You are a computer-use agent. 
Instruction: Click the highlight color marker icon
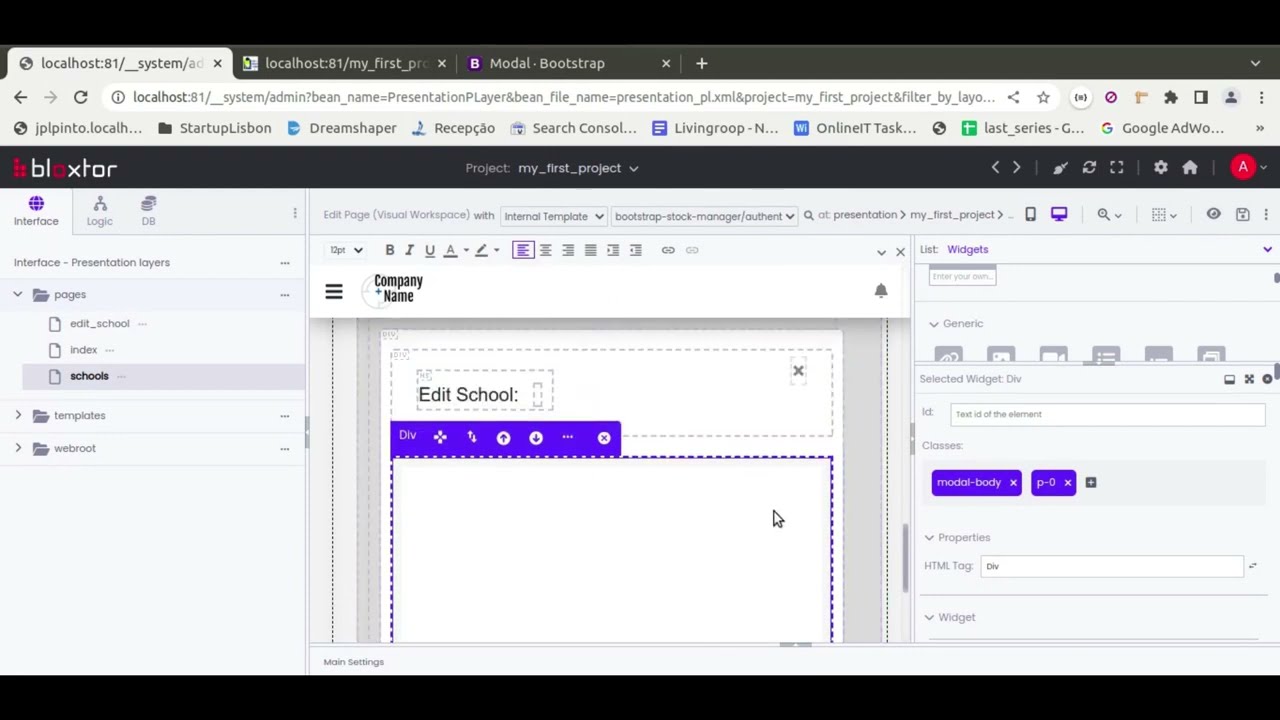tap(481, 250)
